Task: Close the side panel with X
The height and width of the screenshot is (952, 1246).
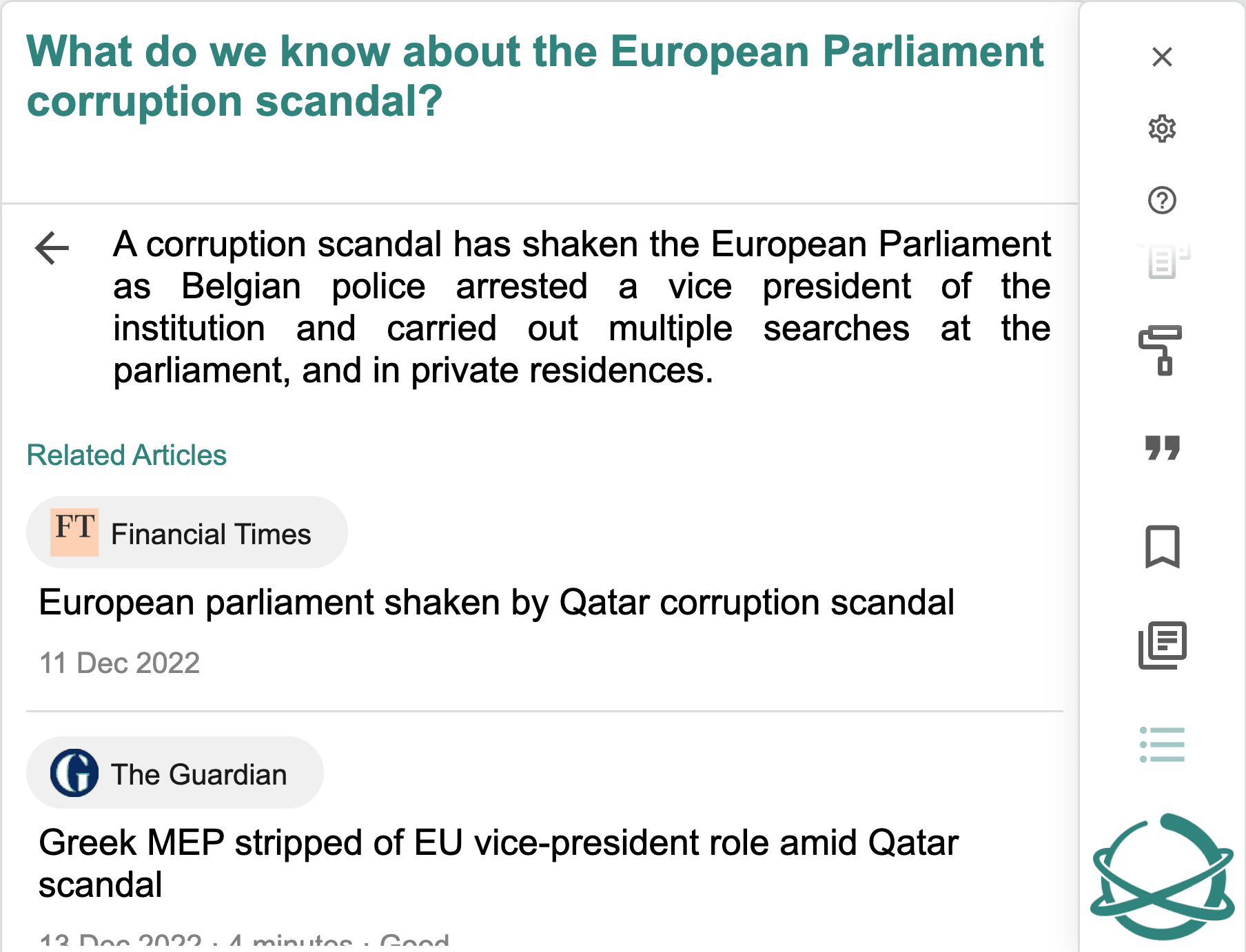Action: click(1162, 56)
